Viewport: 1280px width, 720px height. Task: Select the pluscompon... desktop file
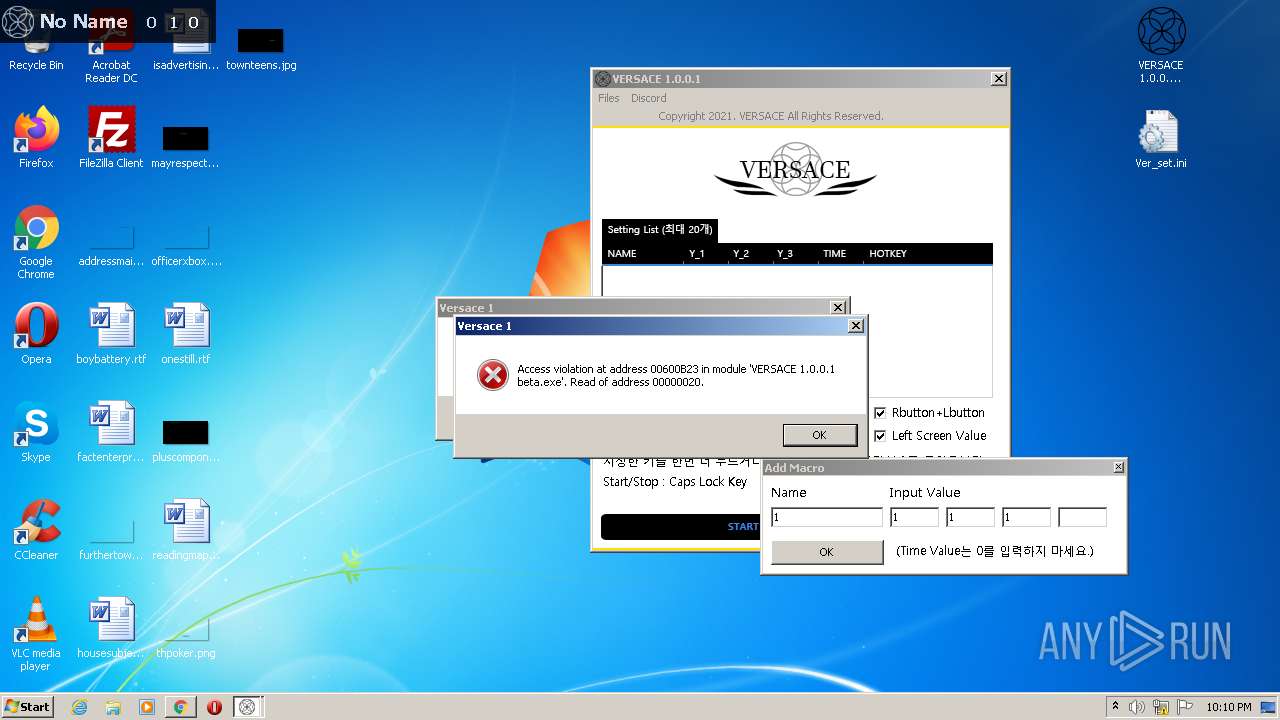pyautogui.click(x=186, y=440)
